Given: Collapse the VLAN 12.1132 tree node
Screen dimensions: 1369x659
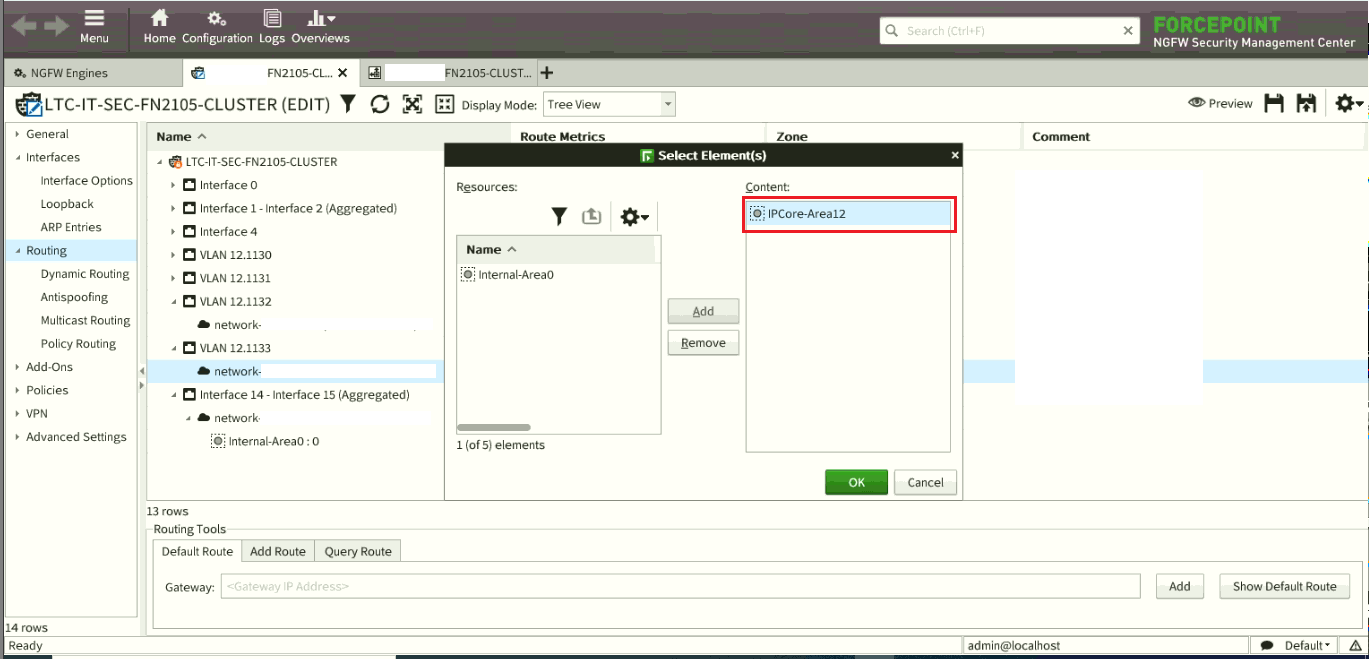Looking at the screenshot, I should coord(174,301).
